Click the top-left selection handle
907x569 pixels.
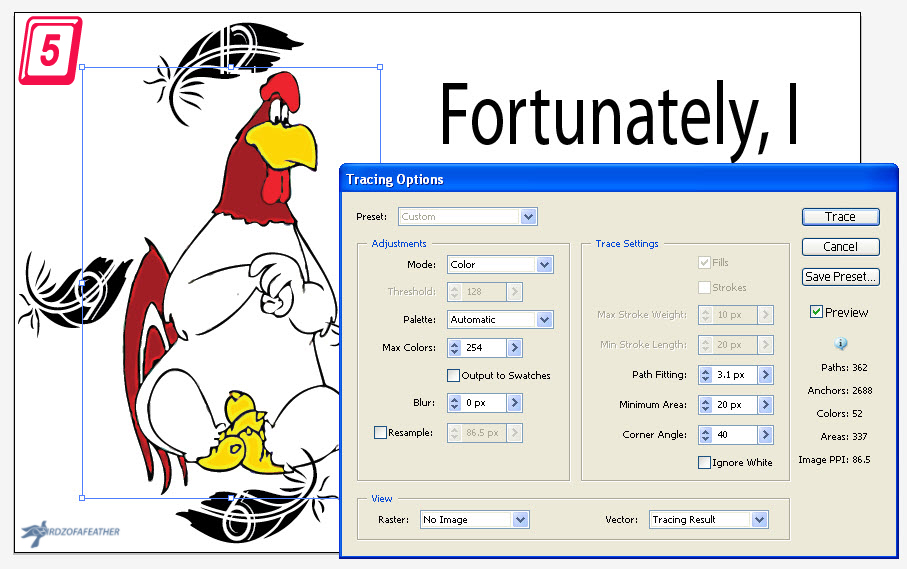pos(82,67)
